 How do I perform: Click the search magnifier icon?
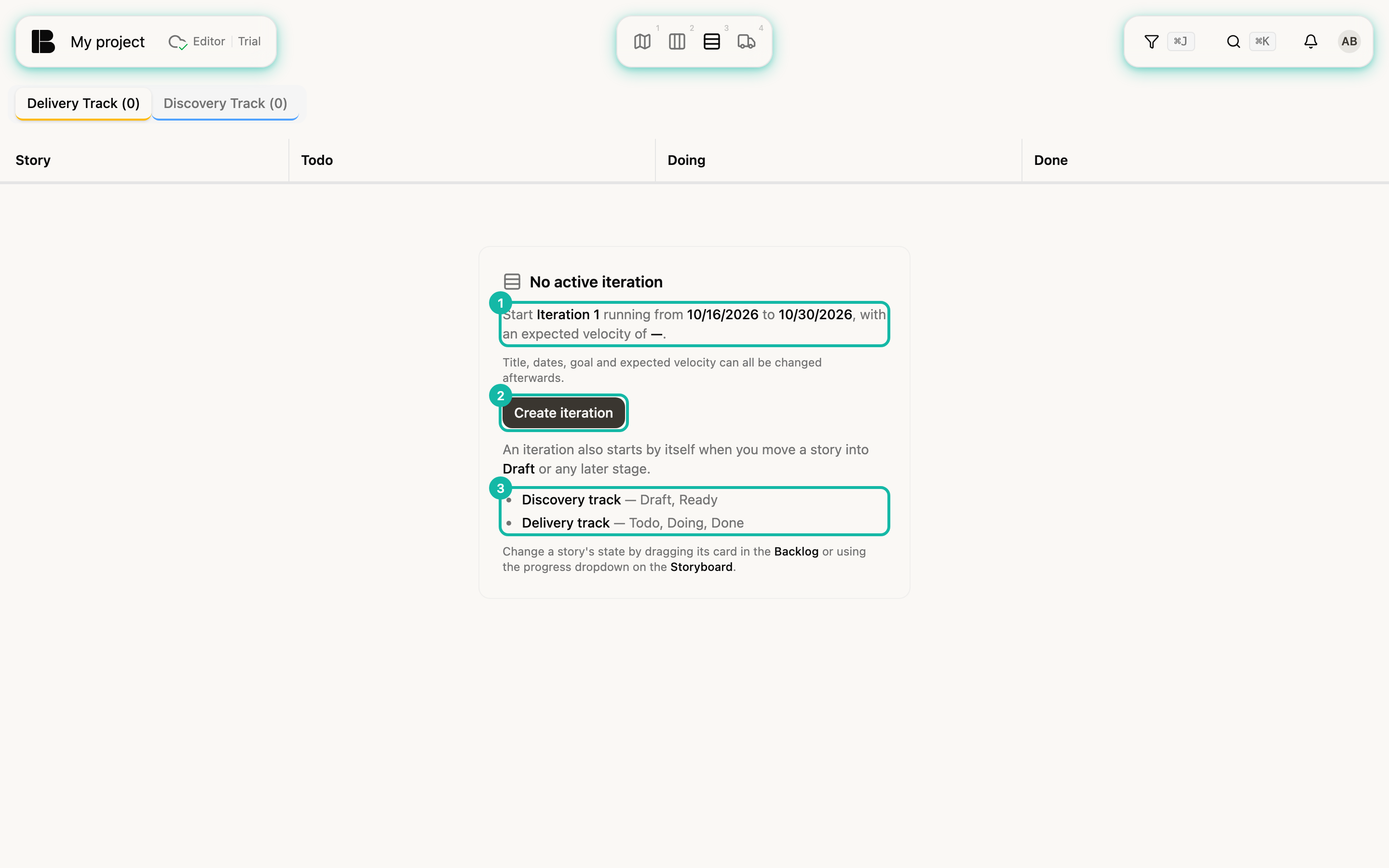pyautogui.click(x=1233, y=41)
